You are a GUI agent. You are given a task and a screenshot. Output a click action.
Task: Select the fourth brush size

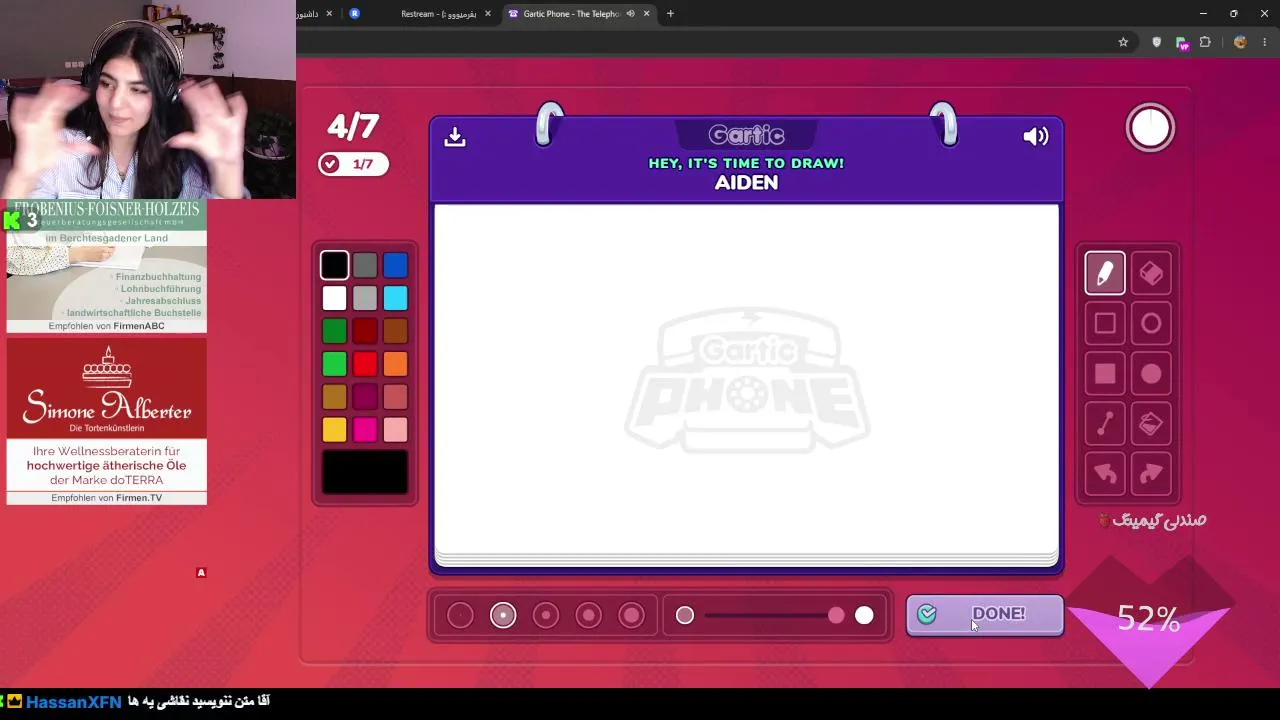[588, 615]
